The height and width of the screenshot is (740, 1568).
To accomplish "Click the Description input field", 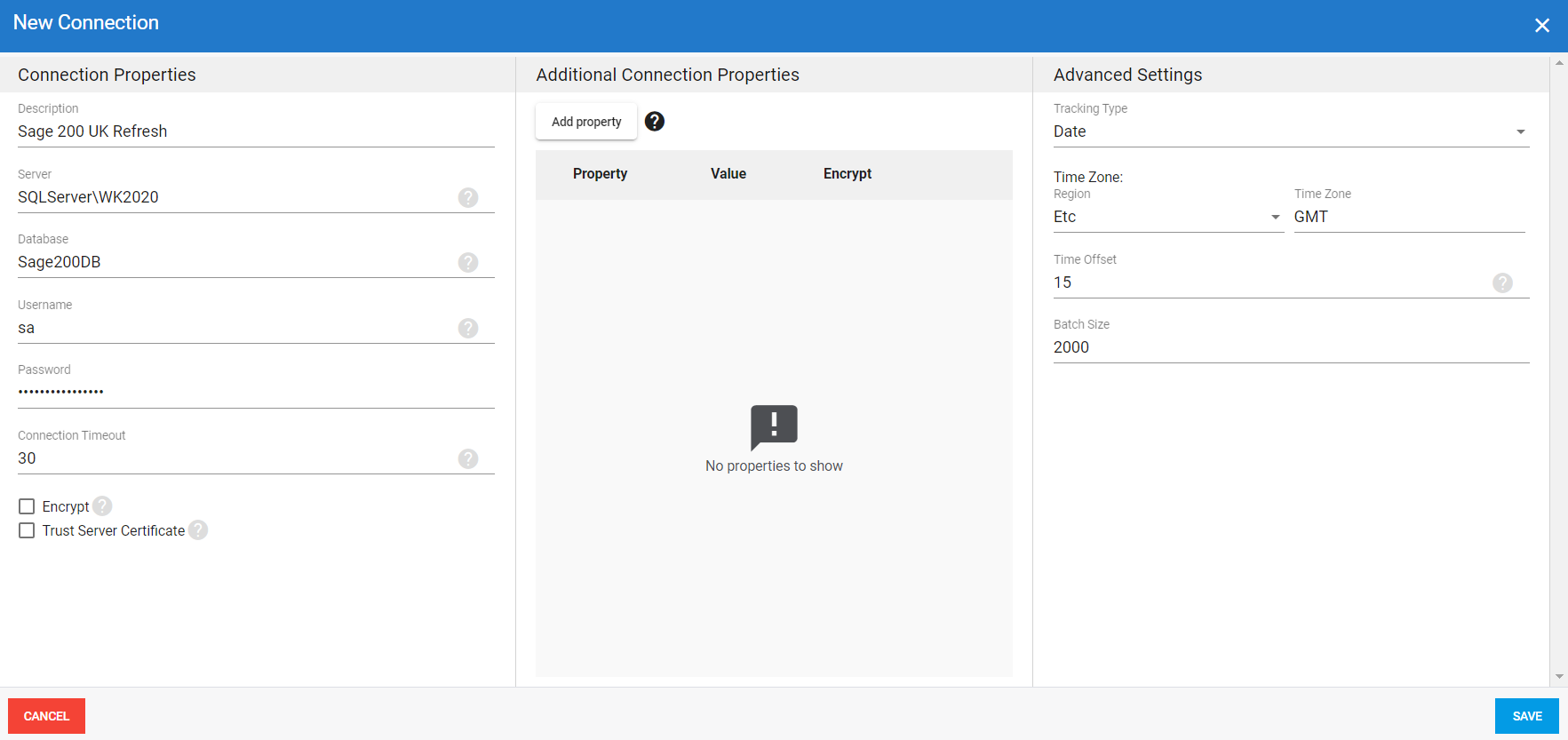I will (x=256, y=131).
